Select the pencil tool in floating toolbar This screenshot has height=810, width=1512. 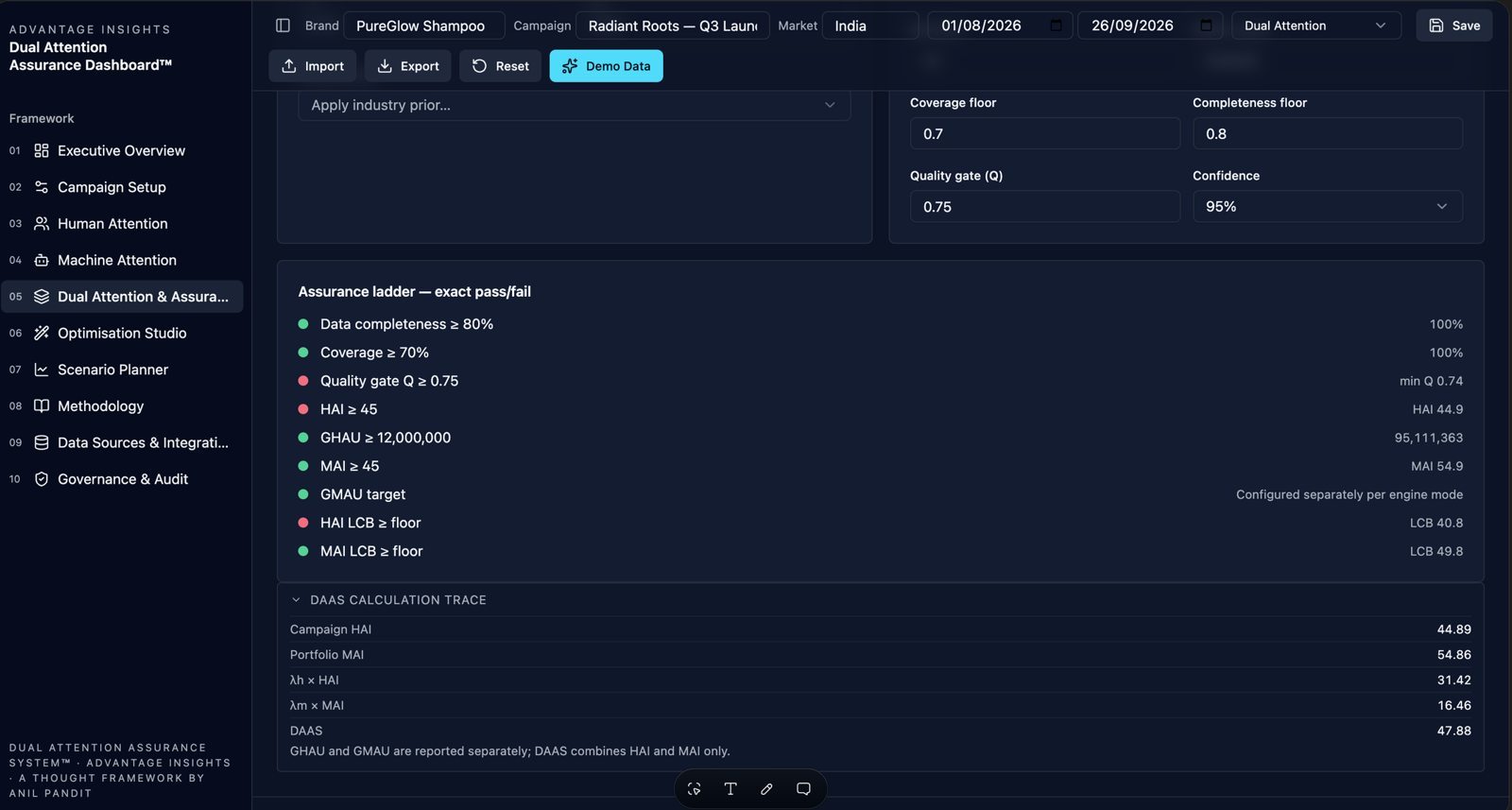click(766, 789)
